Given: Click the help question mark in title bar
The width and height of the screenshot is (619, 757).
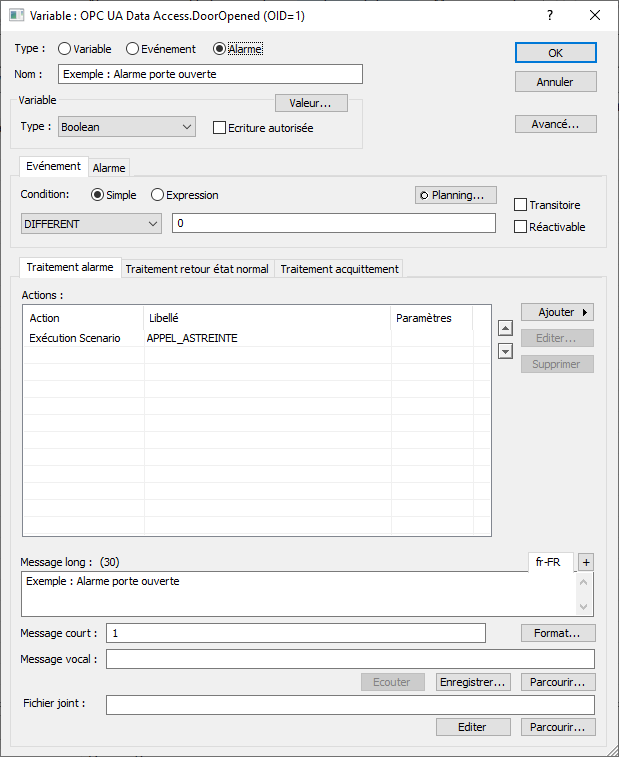Looking at the screenshot, I should (549, 16).
